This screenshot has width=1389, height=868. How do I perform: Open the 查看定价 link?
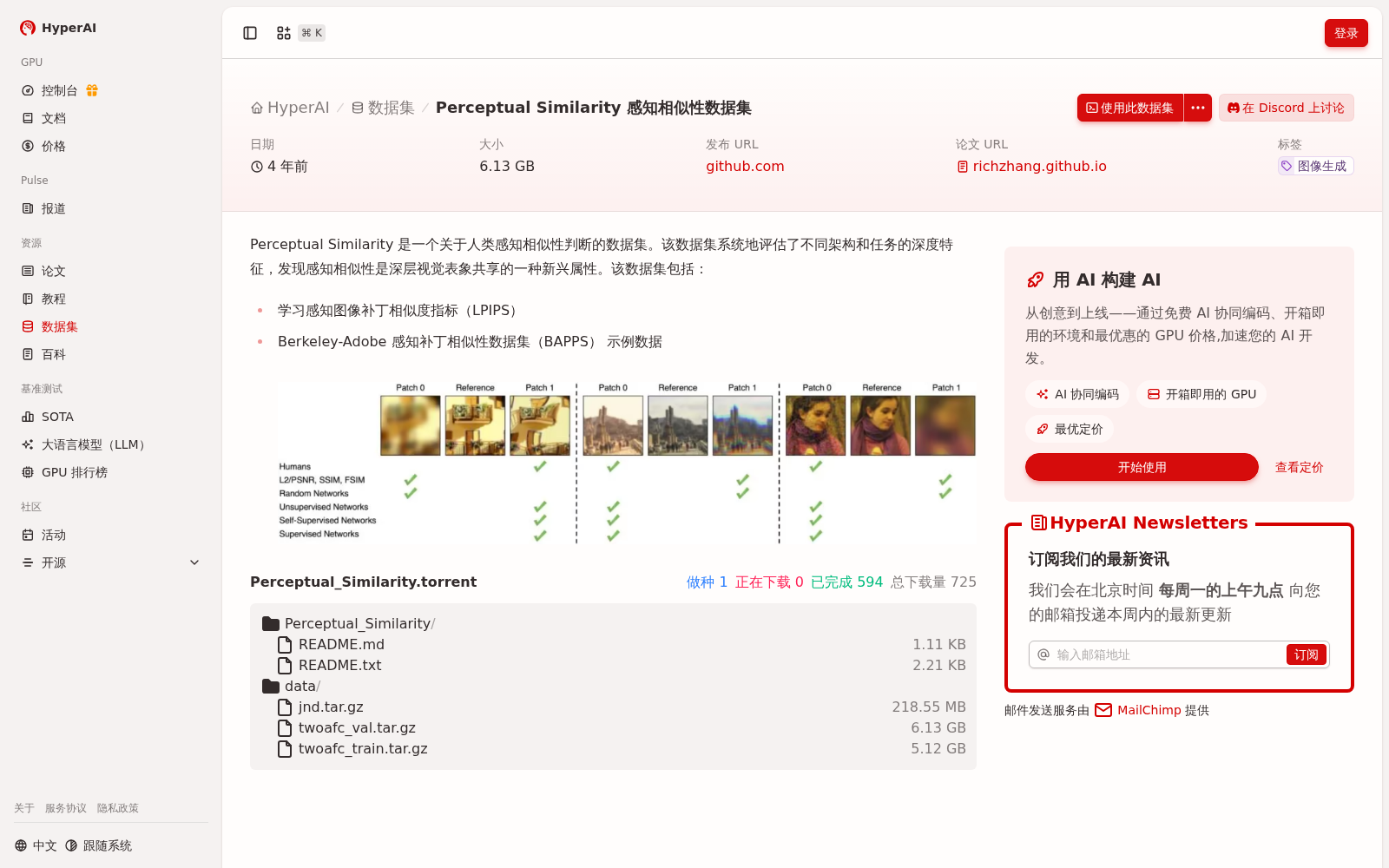1299,467
